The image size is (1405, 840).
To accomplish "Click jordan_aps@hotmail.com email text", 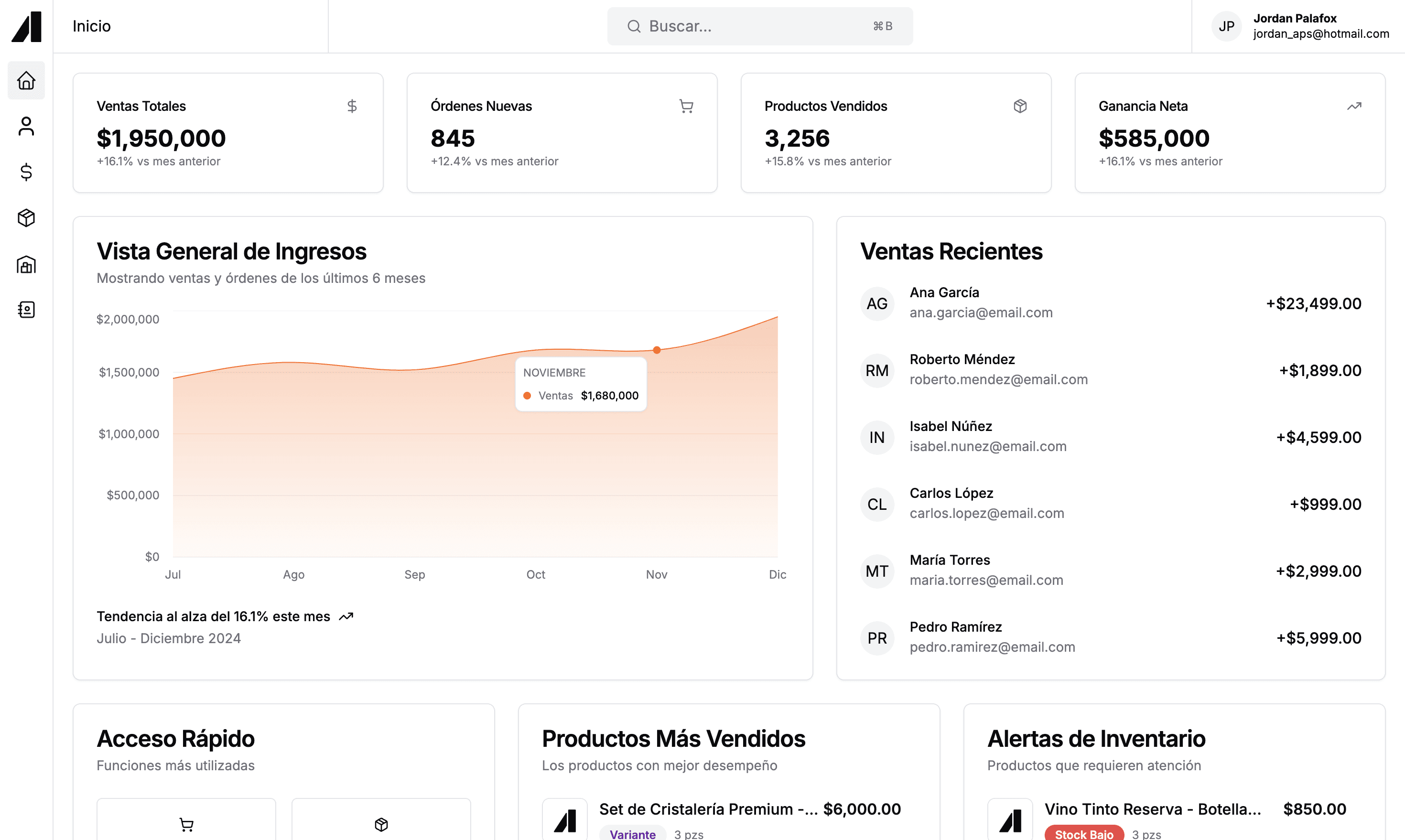I will (x=1321, y=34).
